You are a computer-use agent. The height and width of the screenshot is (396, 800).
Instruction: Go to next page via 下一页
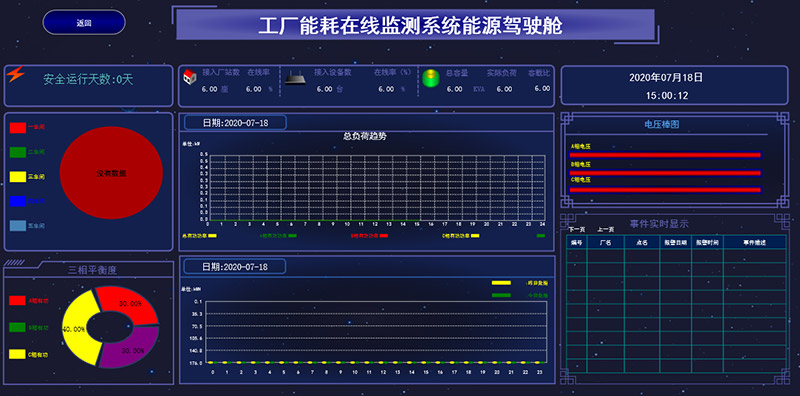pos(577,230)
